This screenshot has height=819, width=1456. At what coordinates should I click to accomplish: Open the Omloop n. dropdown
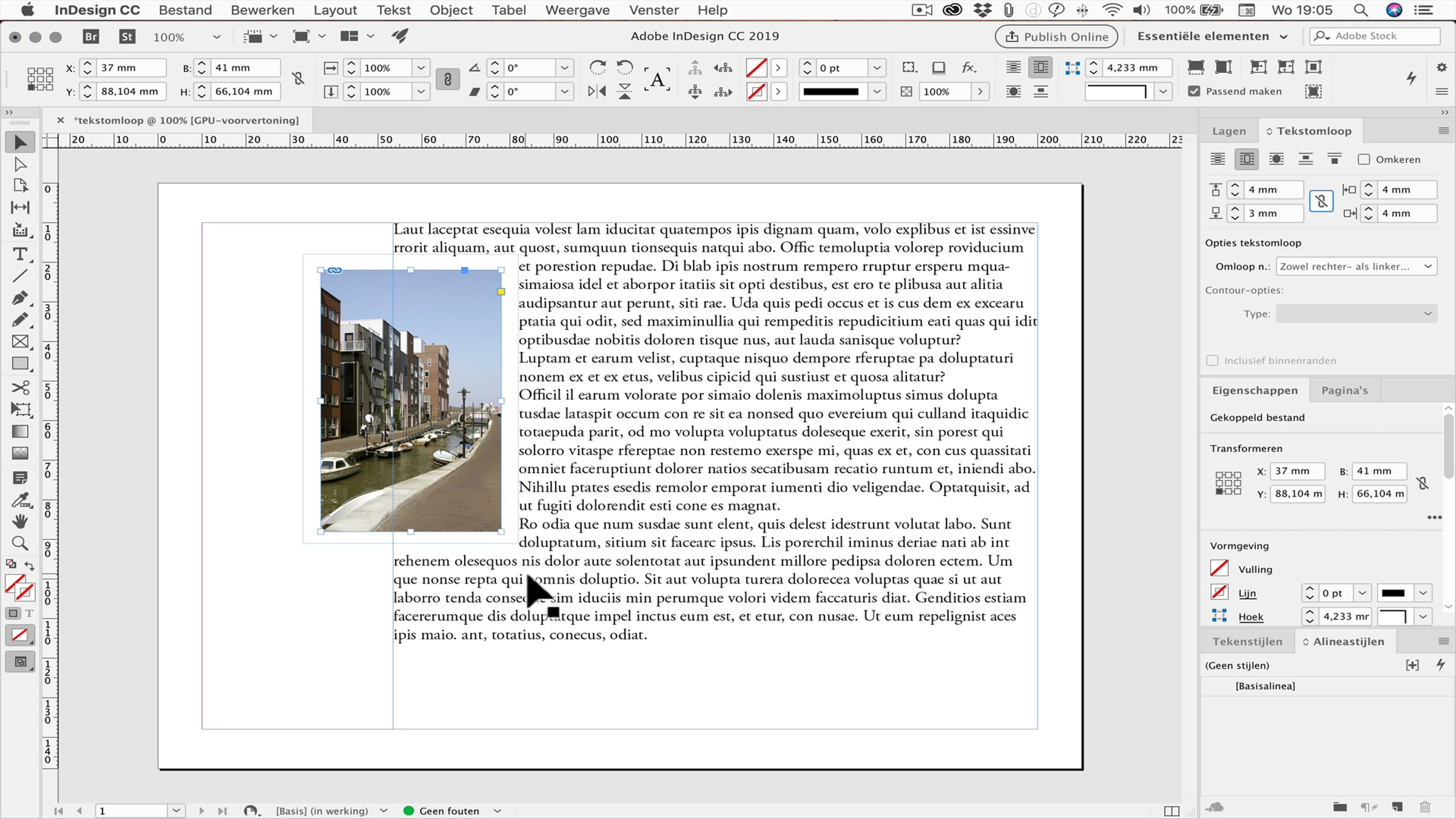coord(1357,266)
